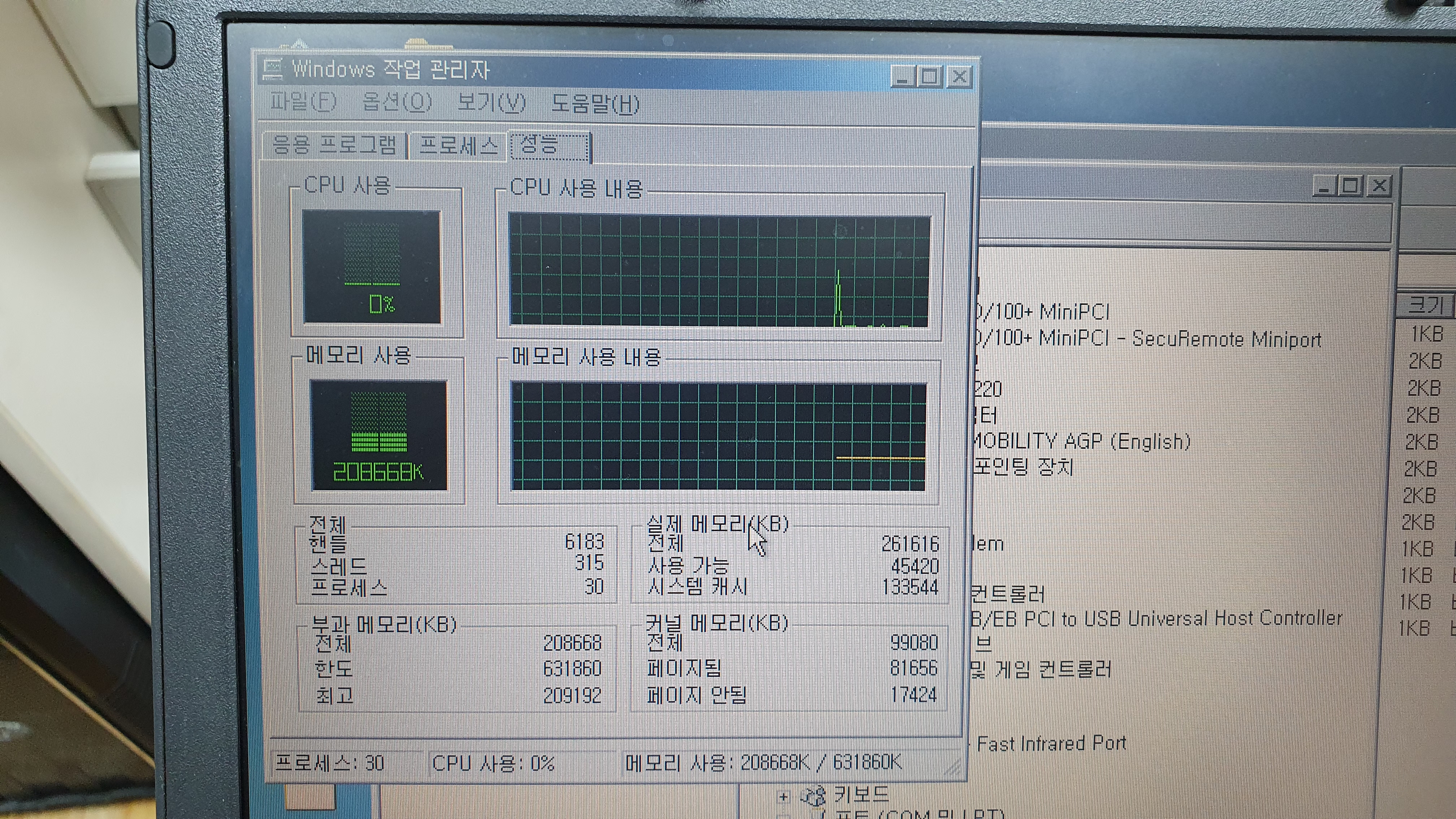The width and height of the screenshot is (1456, 819).
Task: Open the 옵션(O) menu
Action: point(397,103)
